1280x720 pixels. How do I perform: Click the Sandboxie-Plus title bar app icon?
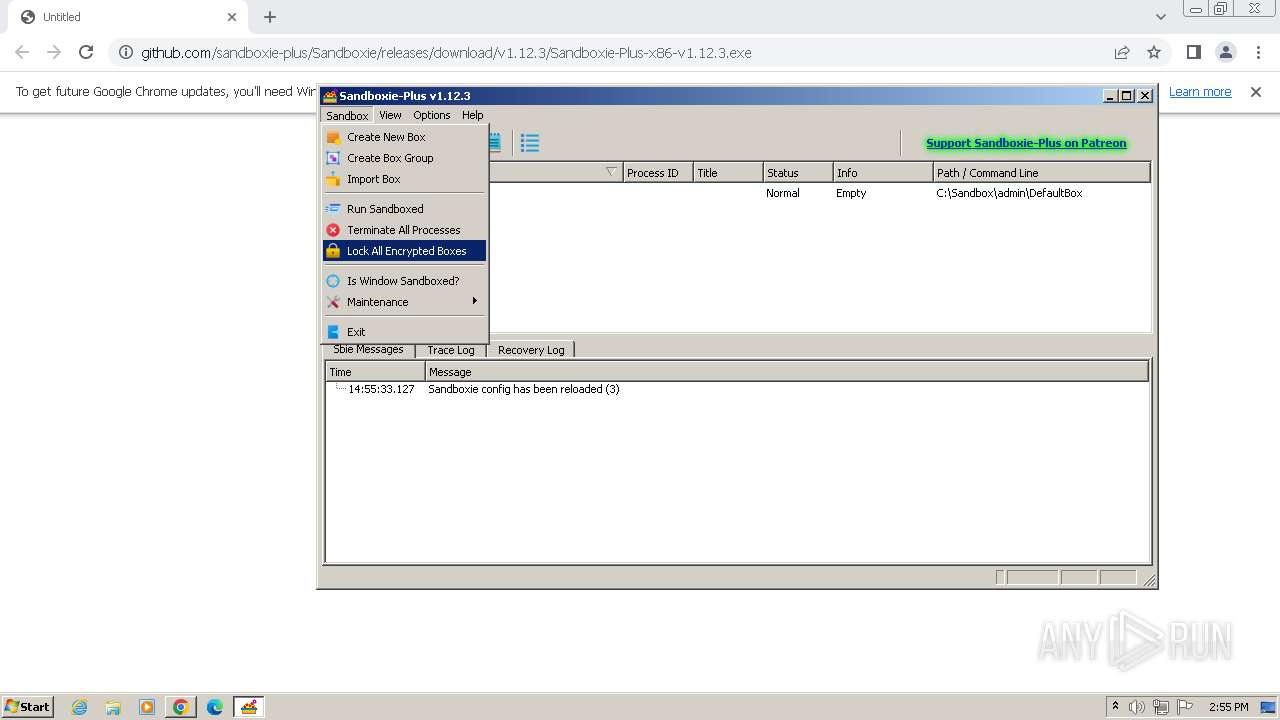coord(329,96)
